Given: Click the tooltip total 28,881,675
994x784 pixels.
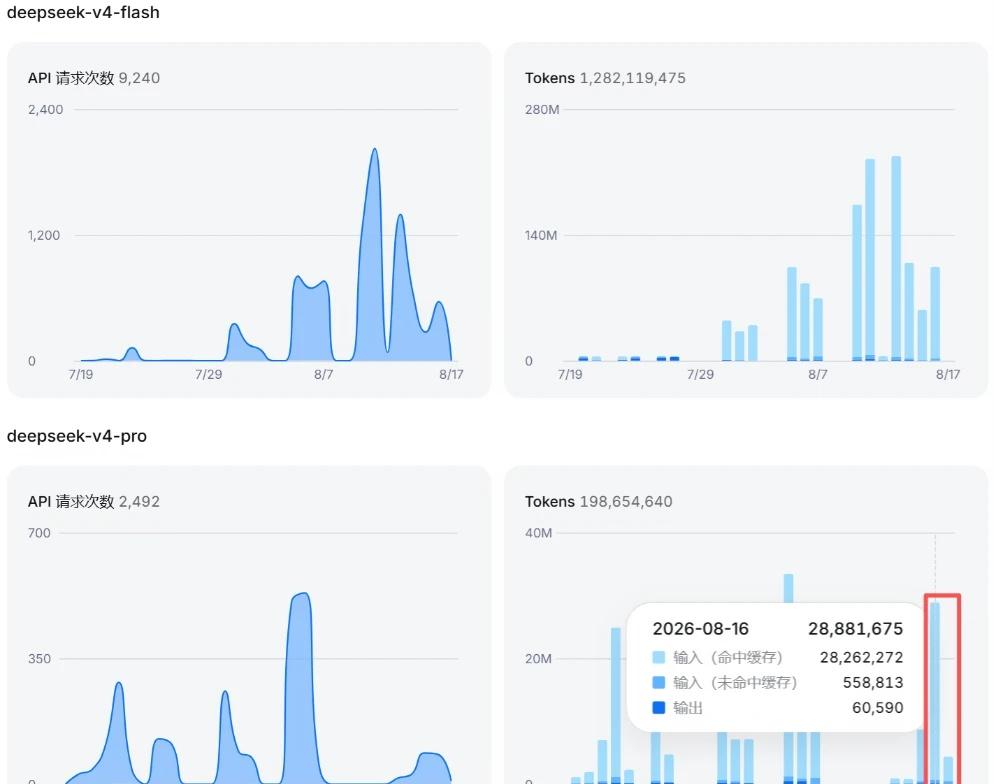Looking at the screenshot, I should [x=855, y=629].
